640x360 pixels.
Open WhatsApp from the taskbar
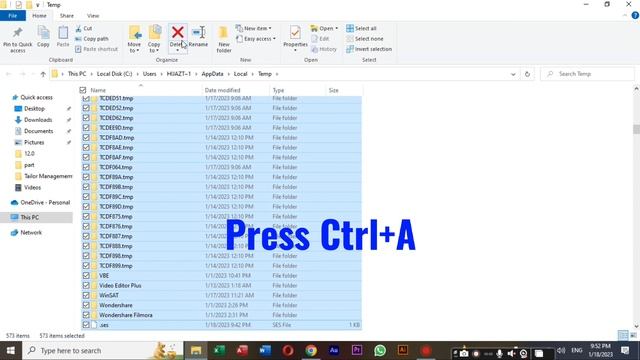[x=380, y=350]
